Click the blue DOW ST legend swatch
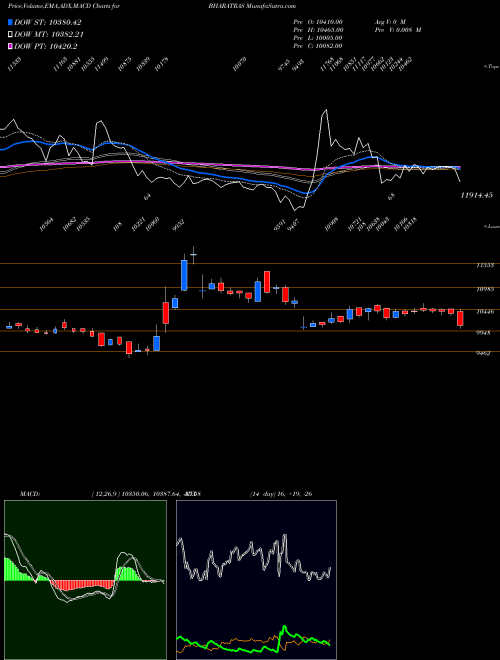The image size is (500, 660). (11, 22)
